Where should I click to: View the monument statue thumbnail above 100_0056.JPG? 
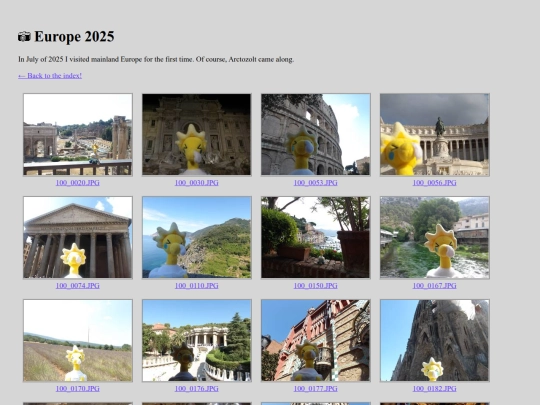[435, 135]
